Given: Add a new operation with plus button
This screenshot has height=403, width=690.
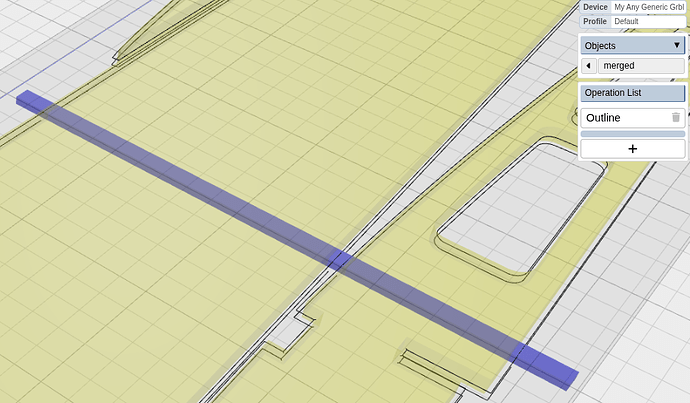Looking at the screenshot, I should tap(633, 149).
